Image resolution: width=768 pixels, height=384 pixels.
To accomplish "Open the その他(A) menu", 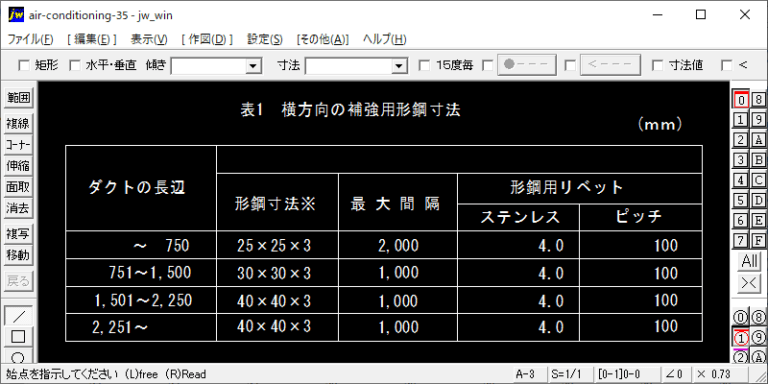I will click(x=323, y=40).
